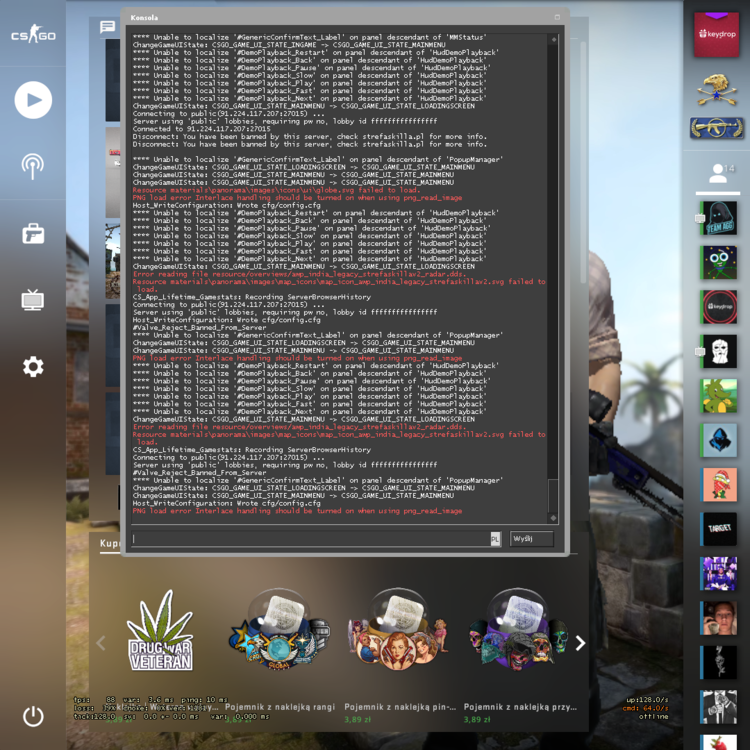Click the PL language indicator in console
The image size is (750, 750).
(495, 540)
